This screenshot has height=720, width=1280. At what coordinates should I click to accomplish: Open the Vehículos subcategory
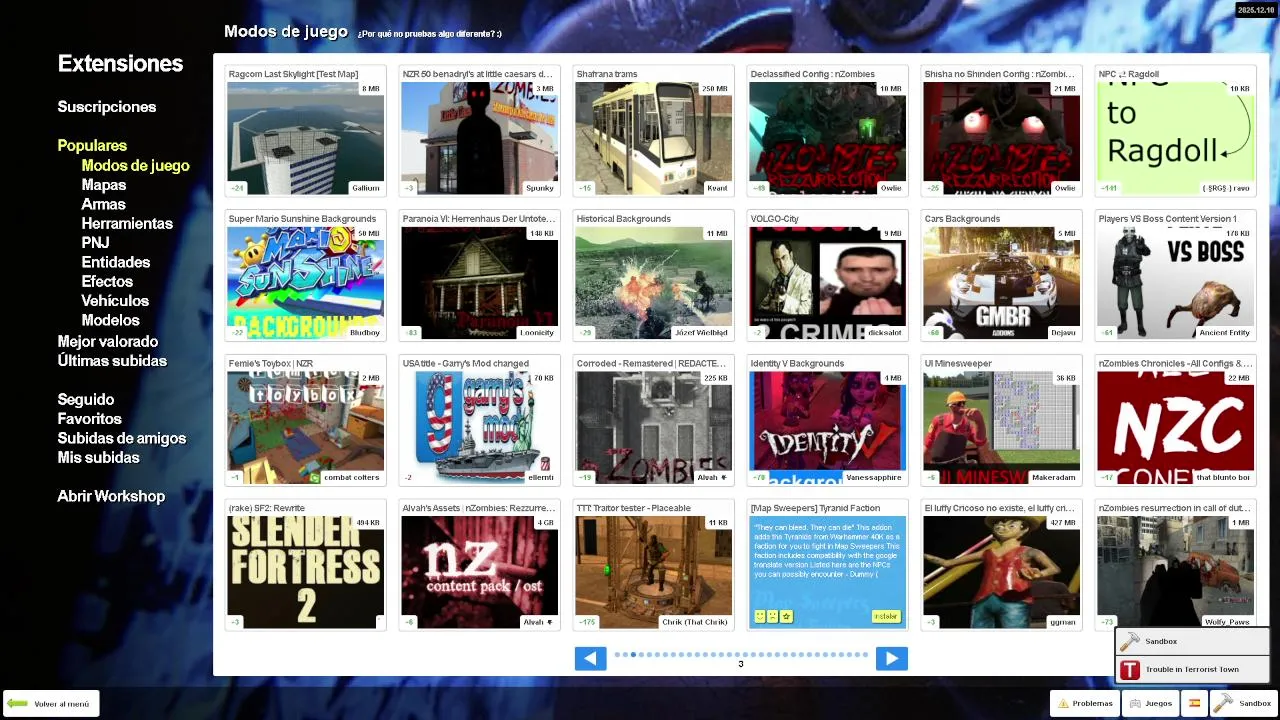[x=115, y=301]
